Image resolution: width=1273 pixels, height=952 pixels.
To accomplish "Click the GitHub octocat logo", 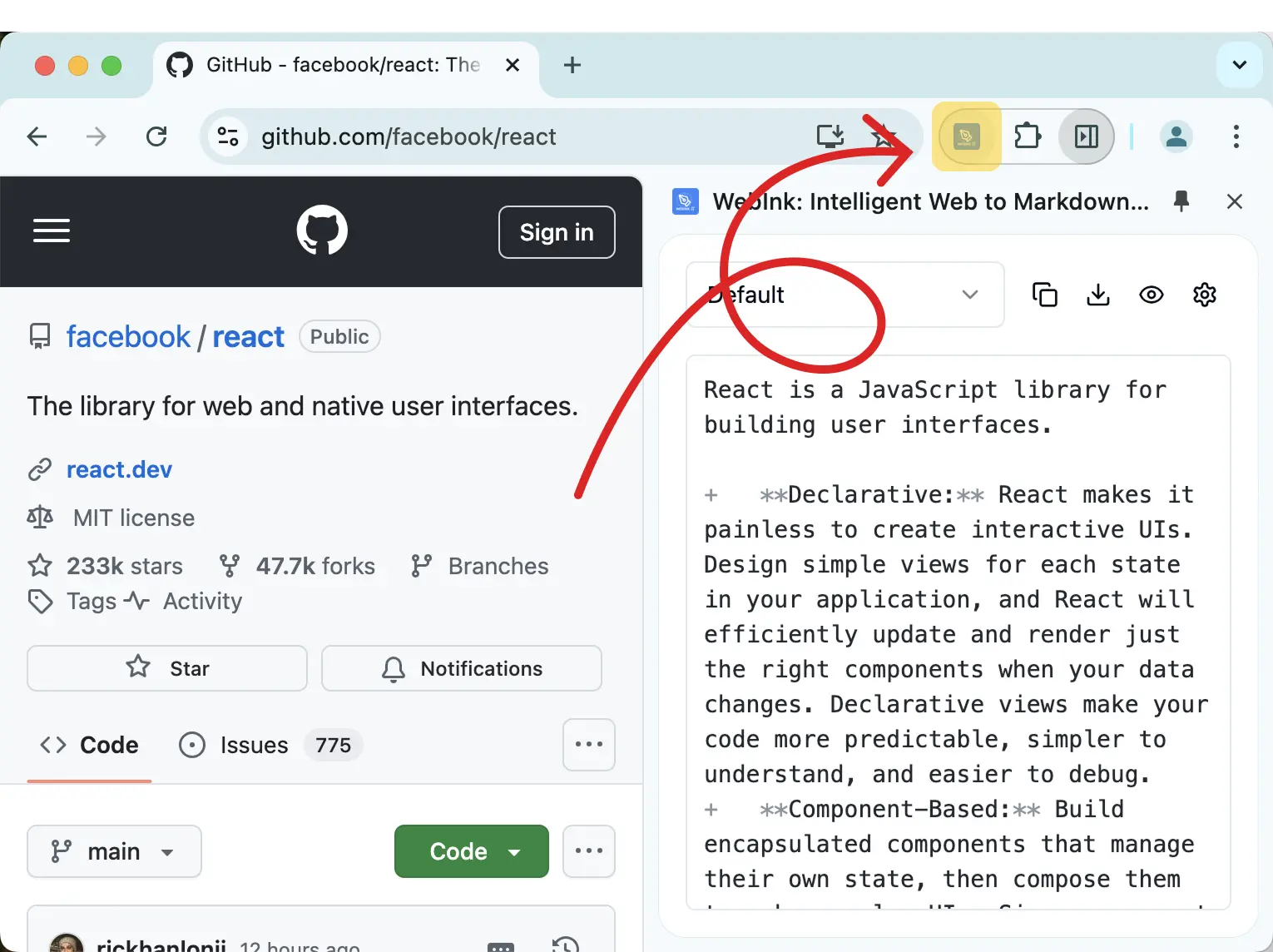I will point(322,231).
